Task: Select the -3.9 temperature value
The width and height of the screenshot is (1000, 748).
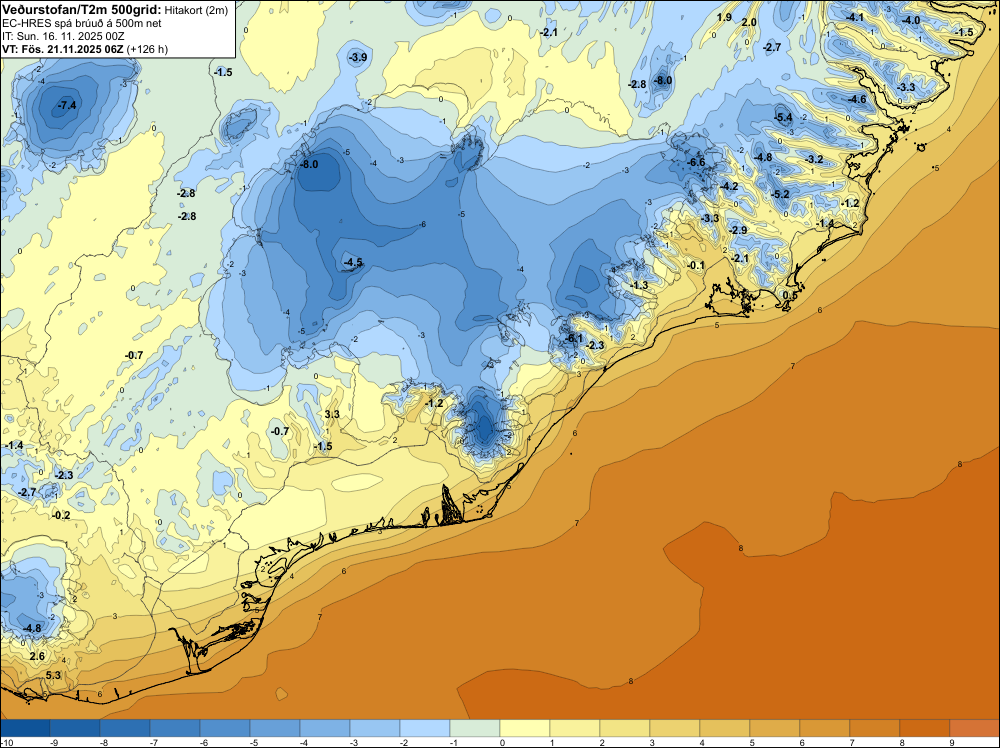Action: [358, 57]
